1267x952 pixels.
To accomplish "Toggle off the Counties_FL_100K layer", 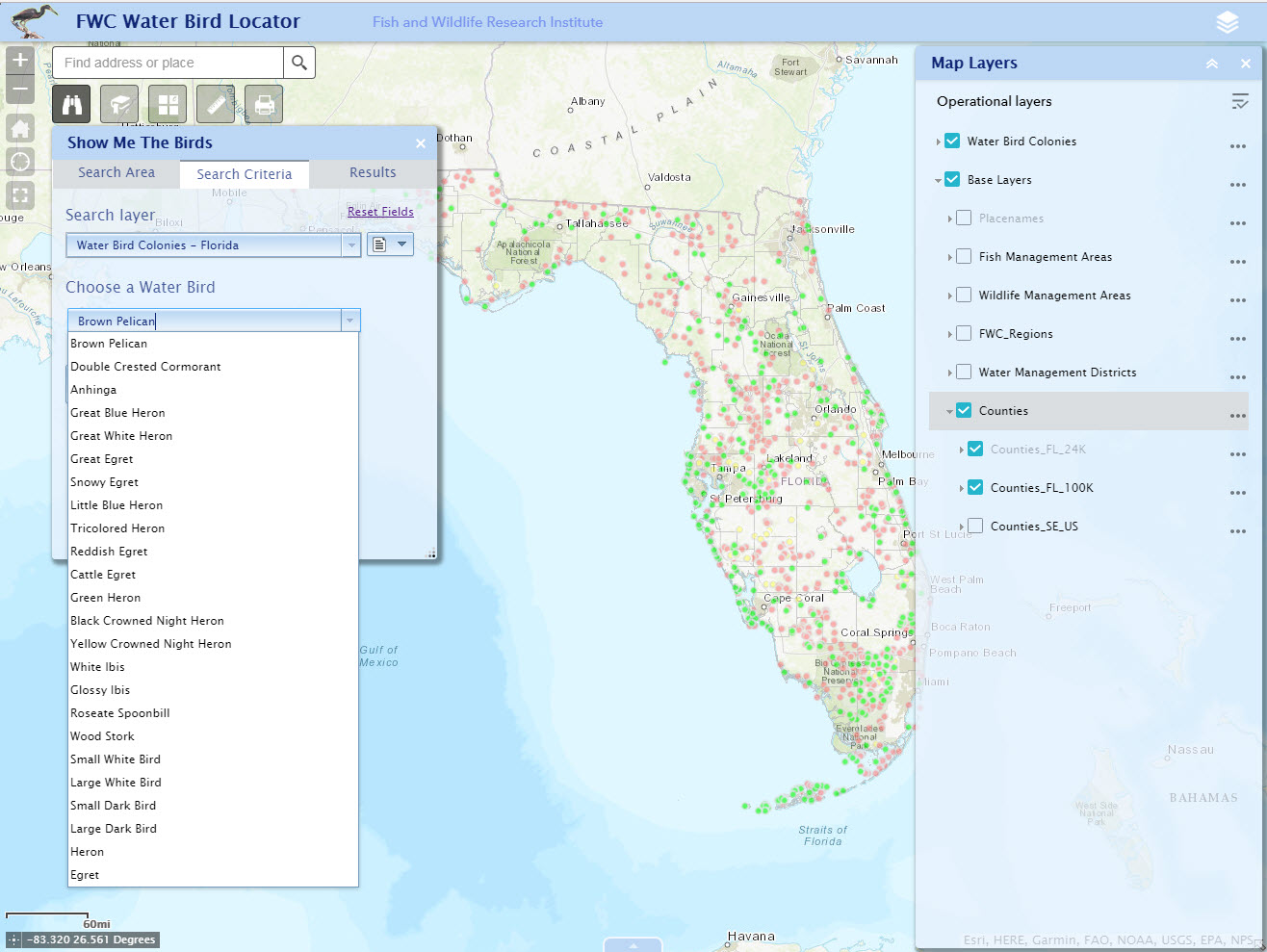I will pyautogui.click(x=975, y=487).
